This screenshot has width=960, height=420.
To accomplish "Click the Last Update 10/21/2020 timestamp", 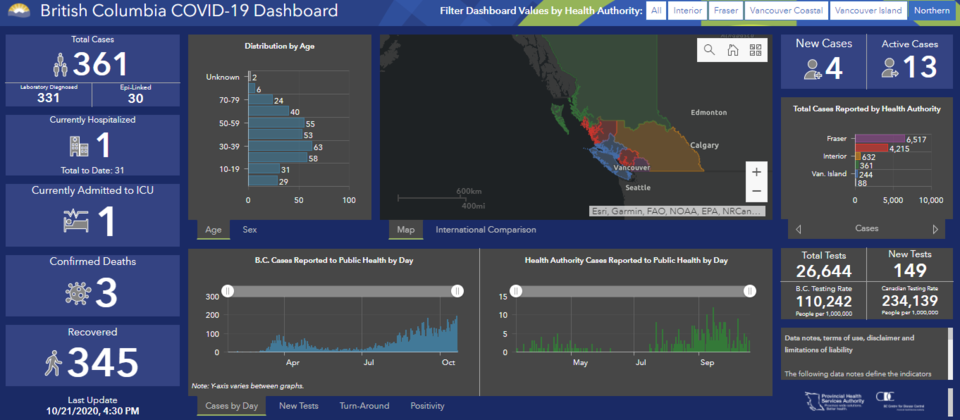I will (92, 410).
